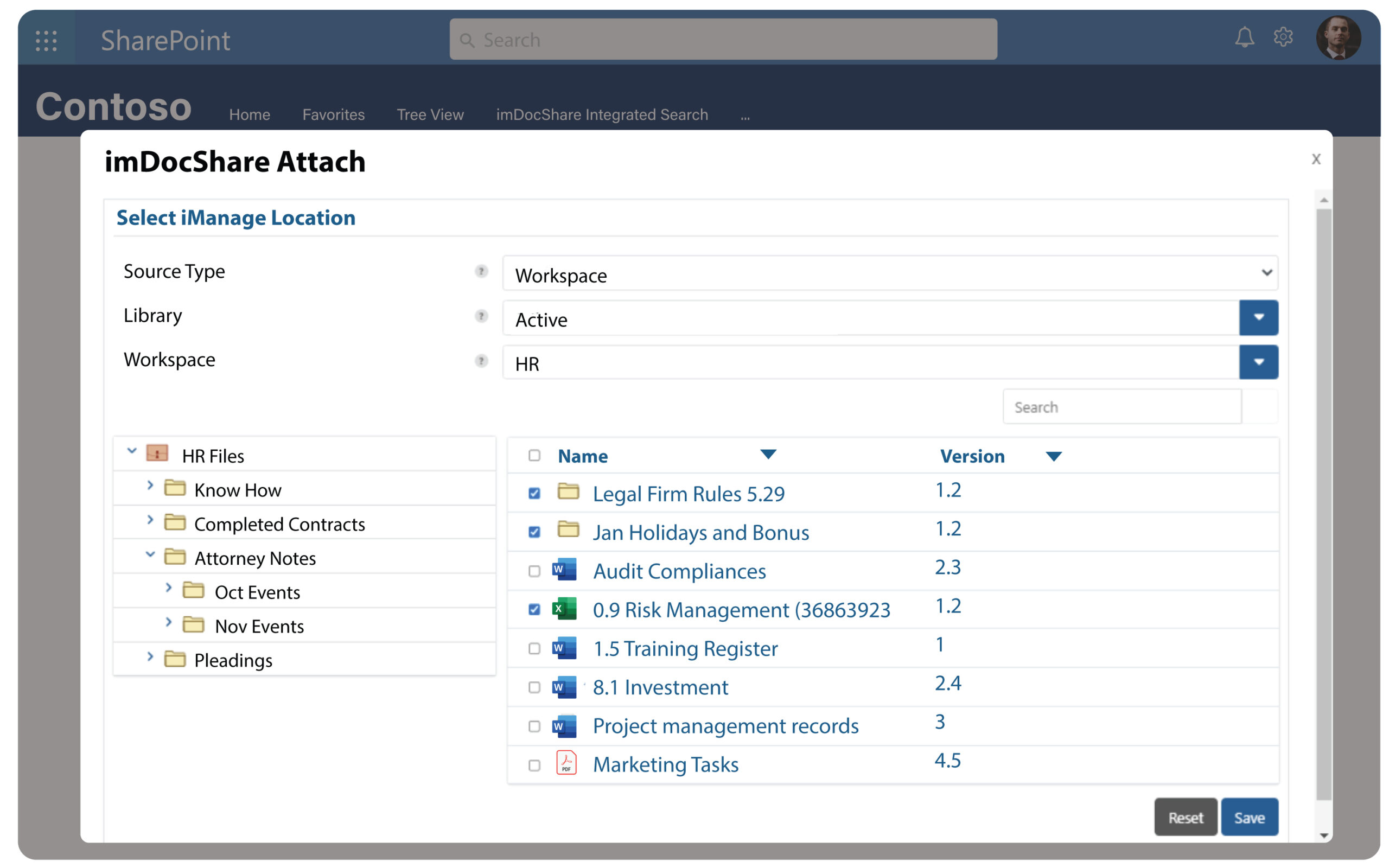Click the document list Search field

pos(1122,407)
